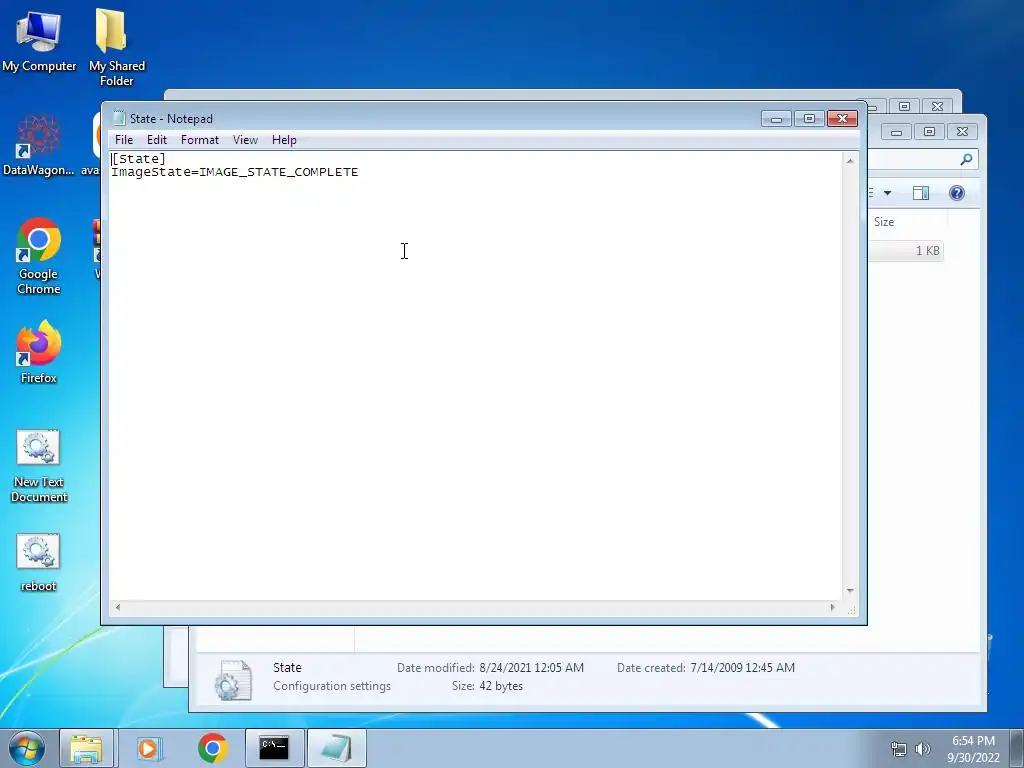Close the front Explorer window
The width and height of the screenshot is (1024, 768).
click(x=963, y=132)
